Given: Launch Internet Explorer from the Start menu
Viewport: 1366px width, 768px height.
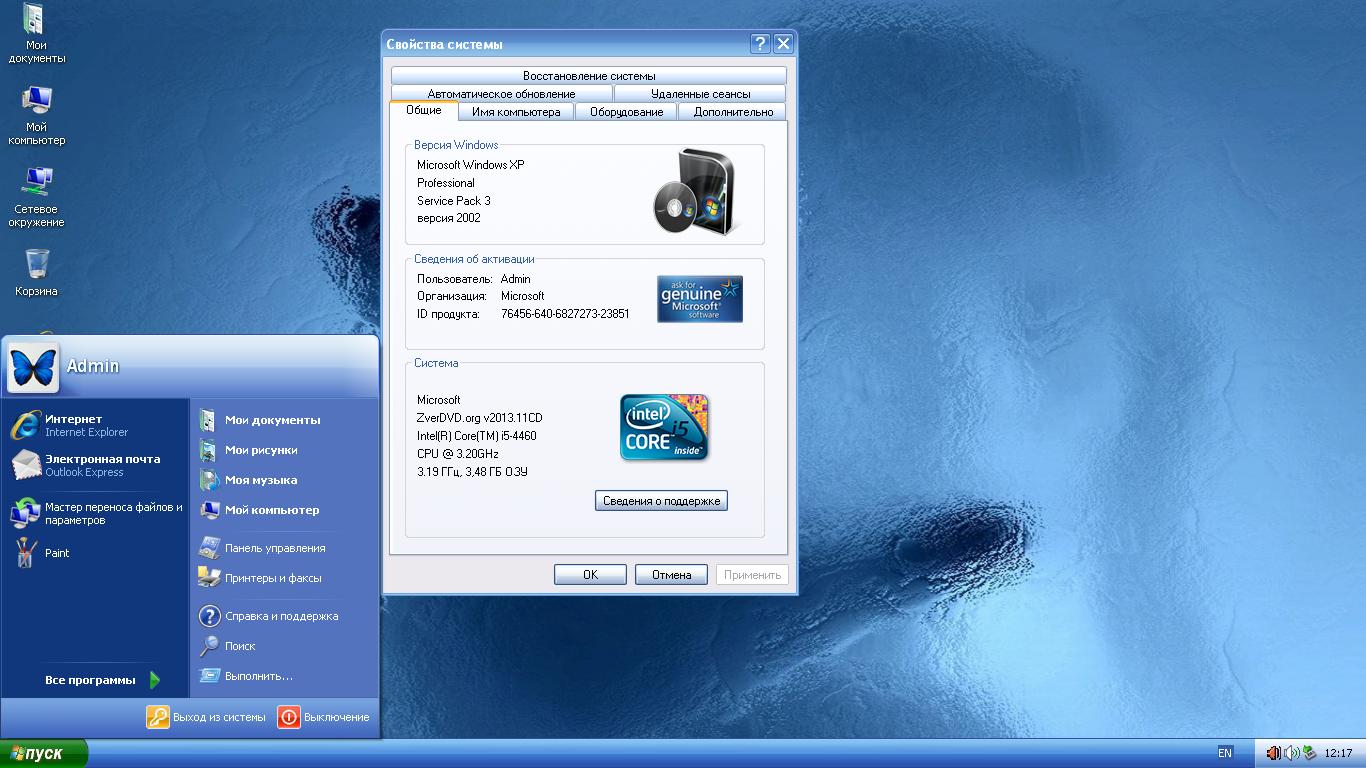Looking at the screenshot, I should [94, 425].
